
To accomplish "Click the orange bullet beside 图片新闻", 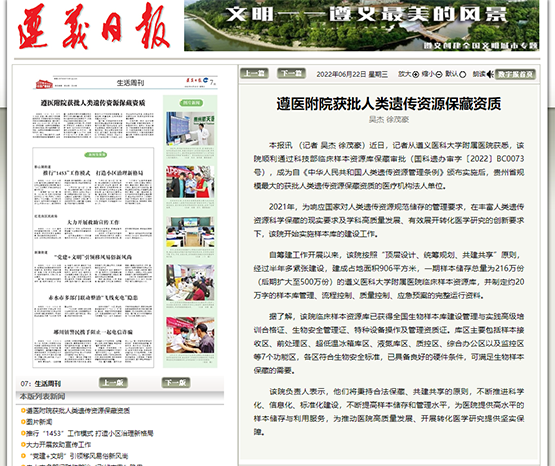I will point(23,422).
